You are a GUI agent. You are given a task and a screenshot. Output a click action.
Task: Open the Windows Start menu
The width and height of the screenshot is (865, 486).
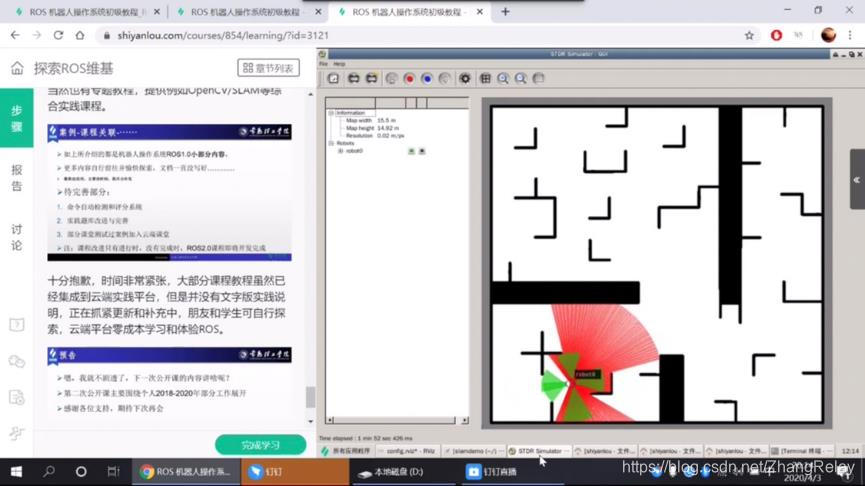click(x=16, y=472)
